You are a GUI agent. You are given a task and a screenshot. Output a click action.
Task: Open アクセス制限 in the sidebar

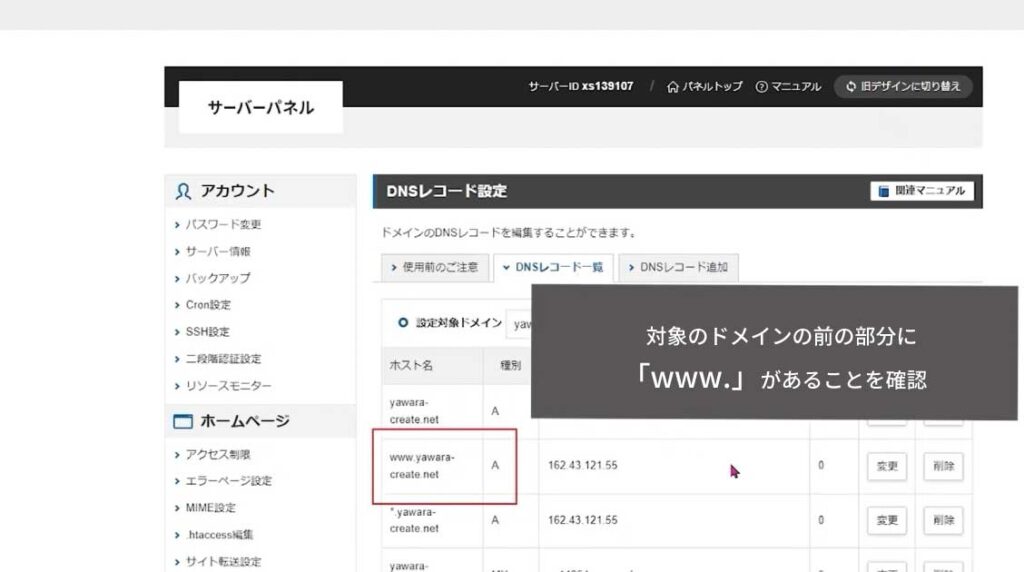217,454
